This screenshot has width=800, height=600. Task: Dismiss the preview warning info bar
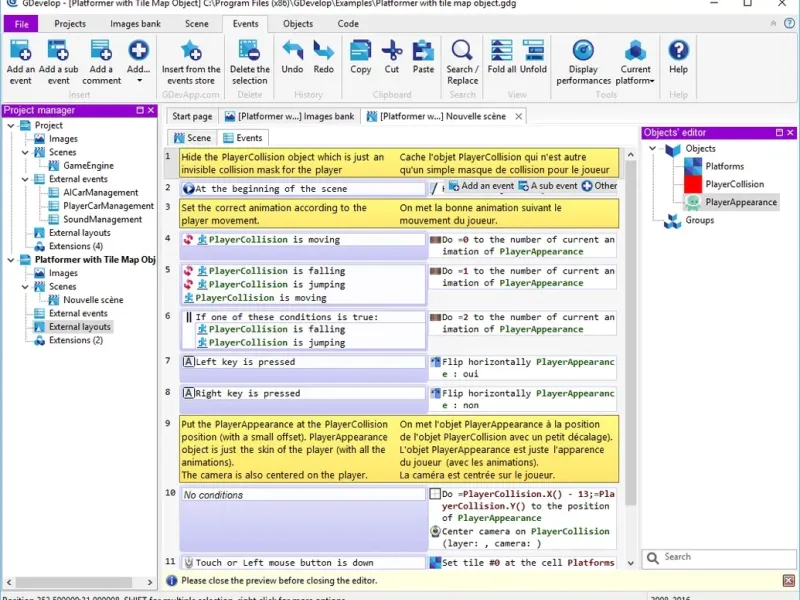coord(789,581)
